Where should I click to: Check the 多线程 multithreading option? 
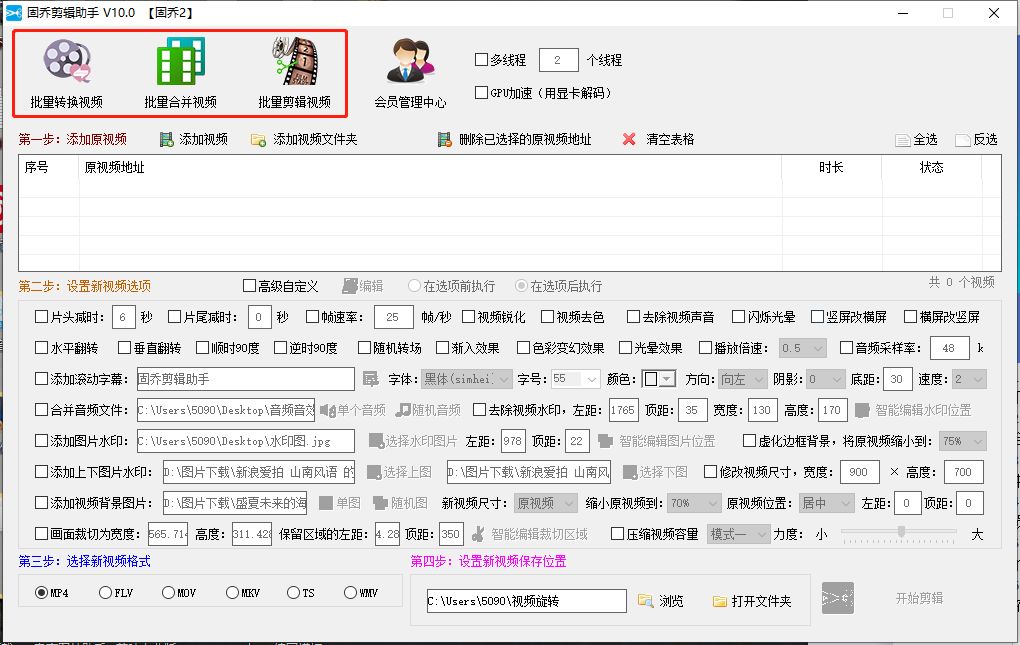tap(481, 59)
